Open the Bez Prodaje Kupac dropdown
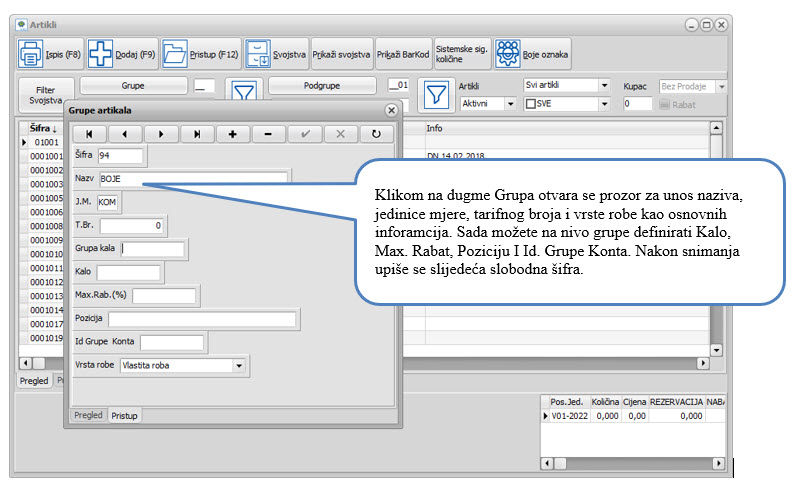 721,86
